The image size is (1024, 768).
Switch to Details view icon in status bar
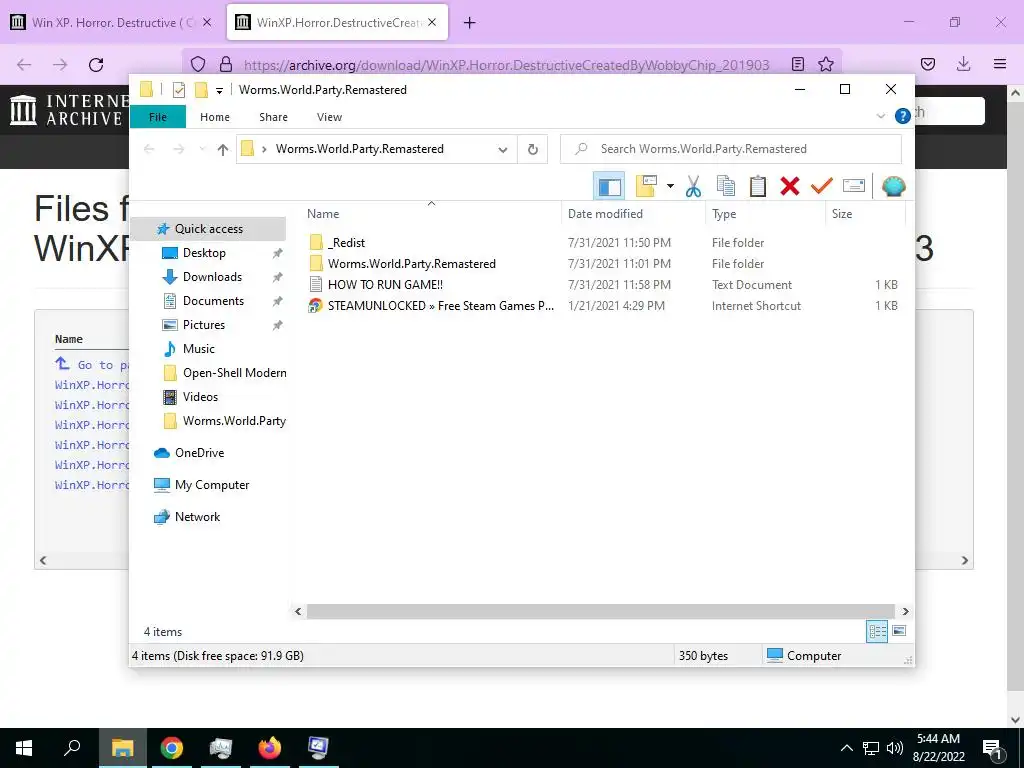(876, 632)
